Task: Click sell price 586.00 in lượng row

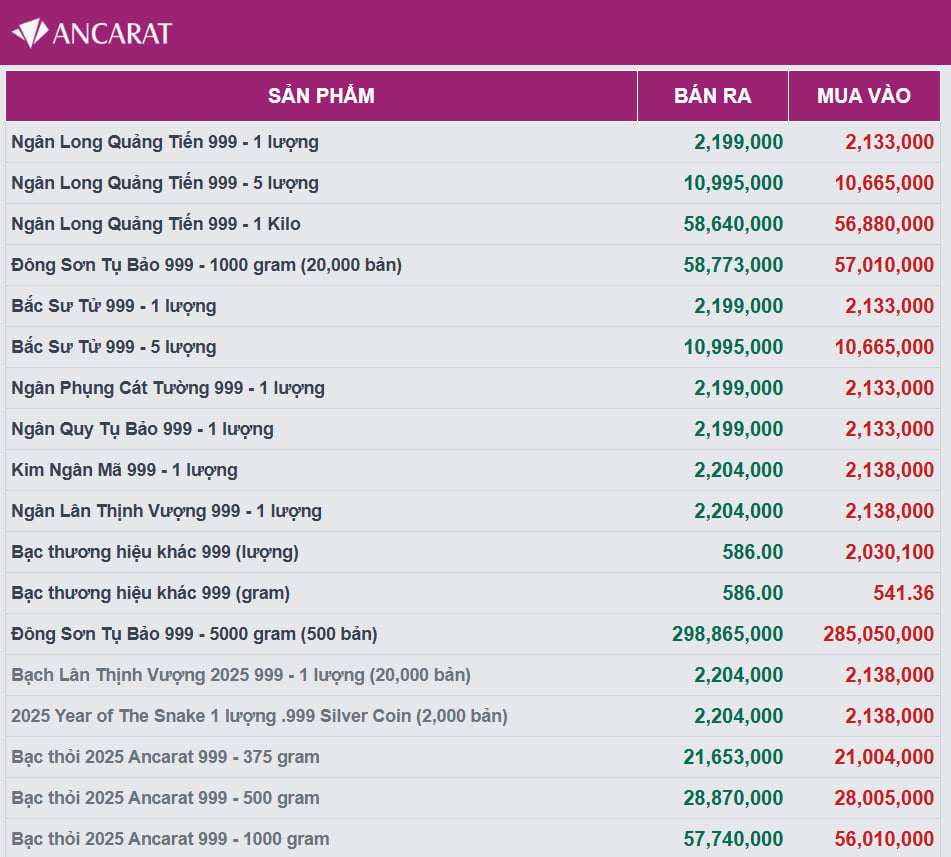Action: point(753,552)
